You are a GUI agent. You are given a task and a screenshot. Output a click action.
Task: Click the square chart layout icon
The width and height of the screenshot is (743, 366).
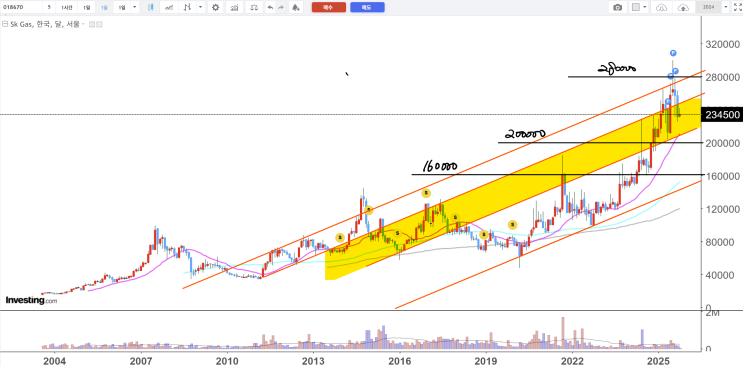(636, 7)
